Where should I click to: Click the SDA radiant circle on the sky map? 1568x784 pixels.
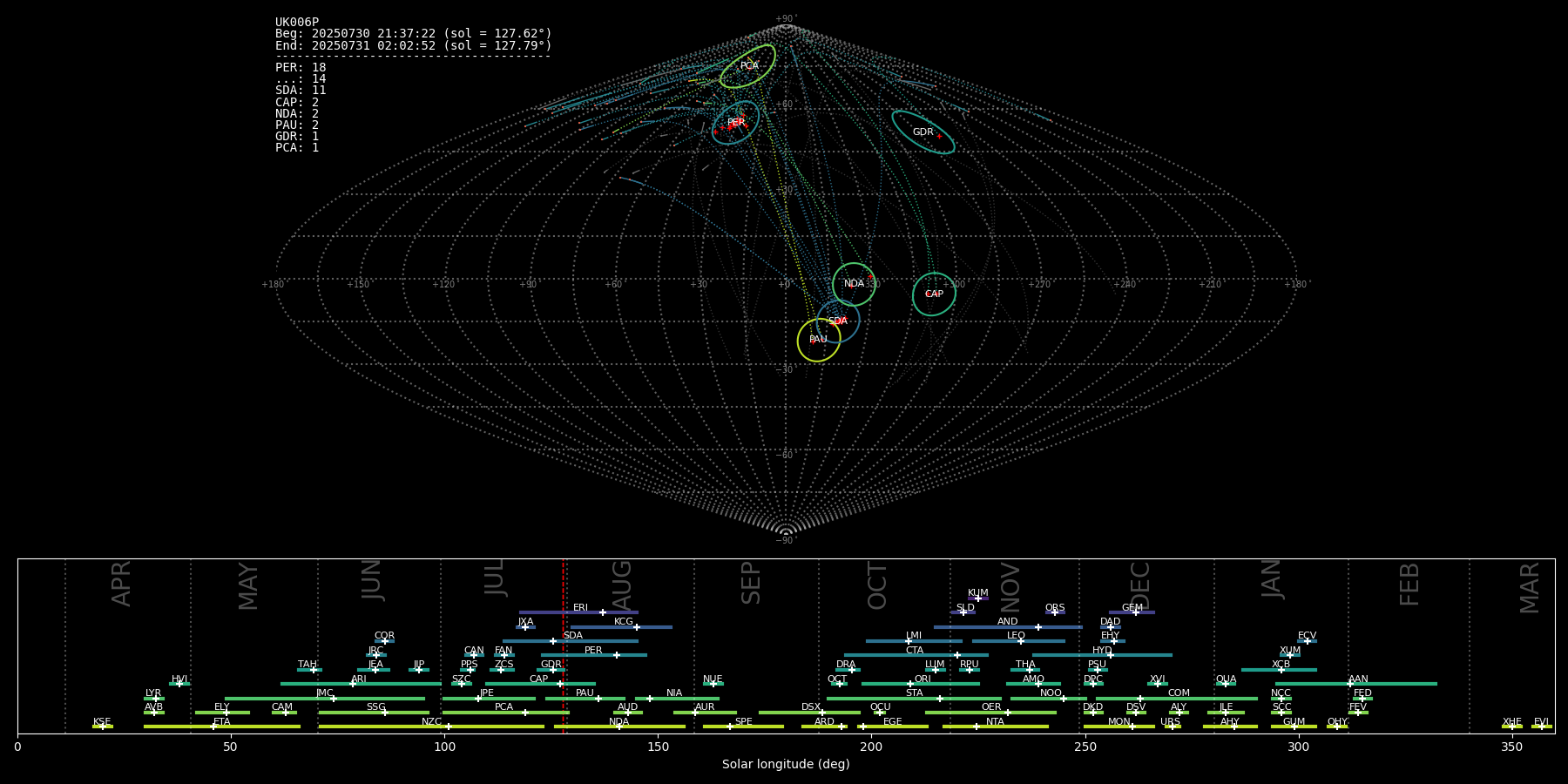pos(838,321)
